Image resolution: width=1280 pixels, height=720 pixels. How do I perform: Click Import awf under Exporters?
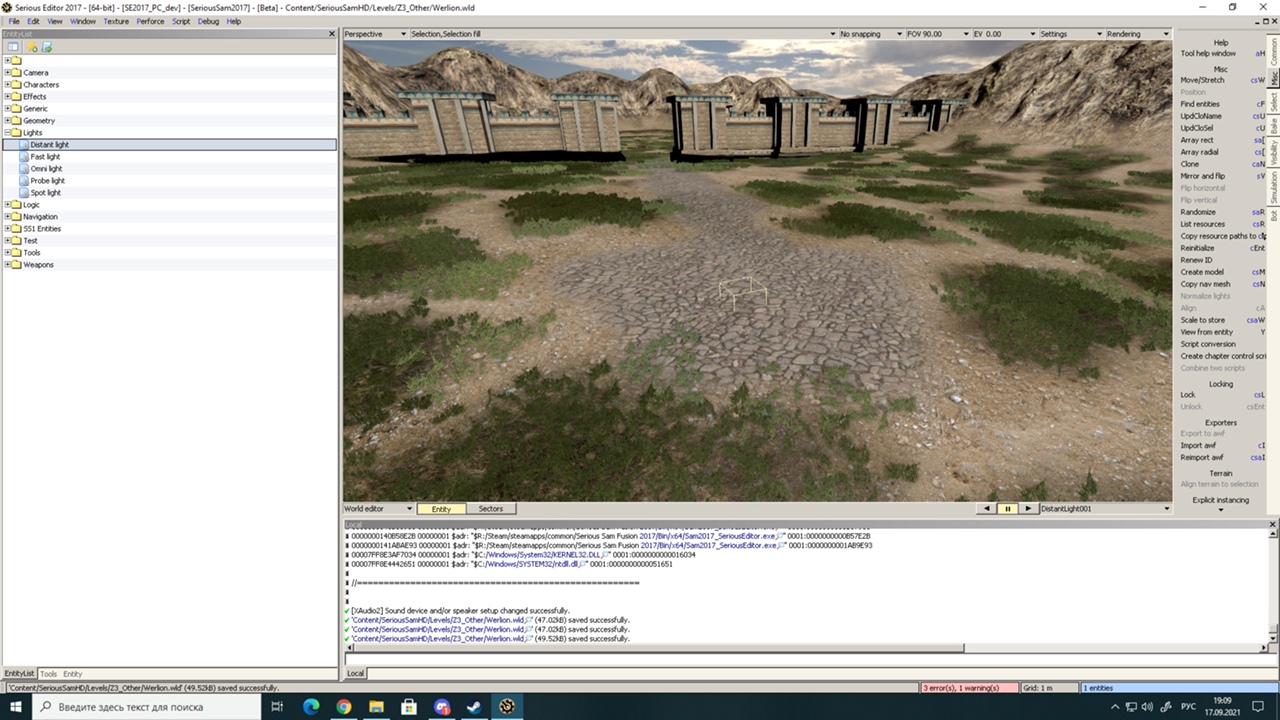coord(1198,445)
